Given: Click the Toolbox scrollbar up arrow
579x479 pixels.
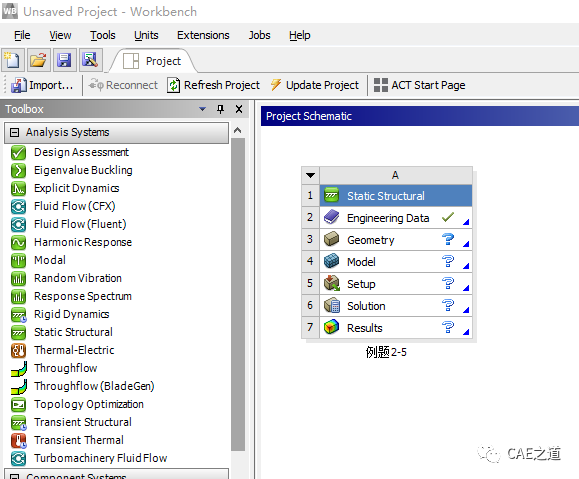Looking at the screenshot, I should [x=238, y=130].
